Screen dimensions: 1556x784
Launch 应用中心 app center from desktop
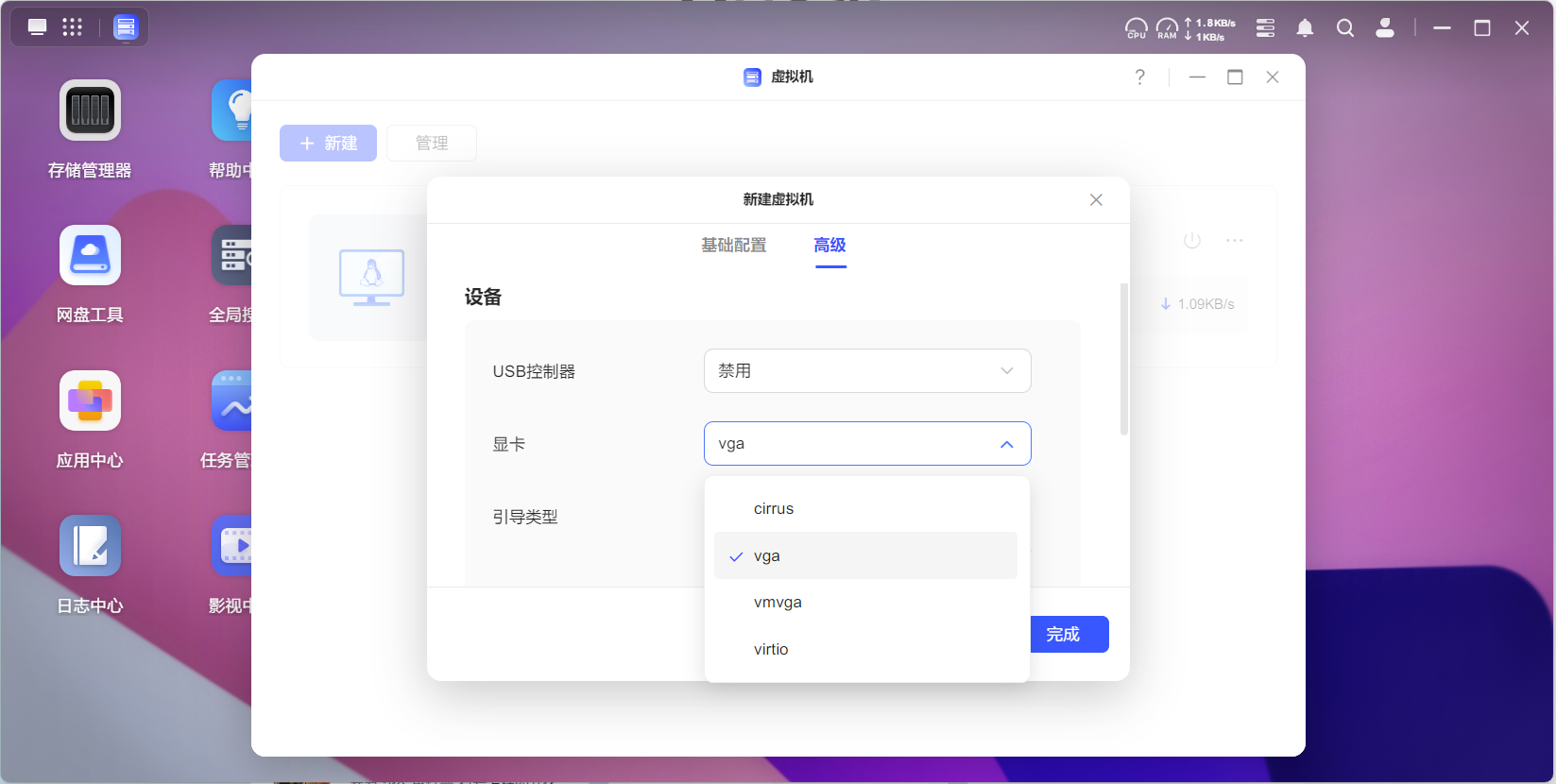pyautogui.click(x=90, y=401)
